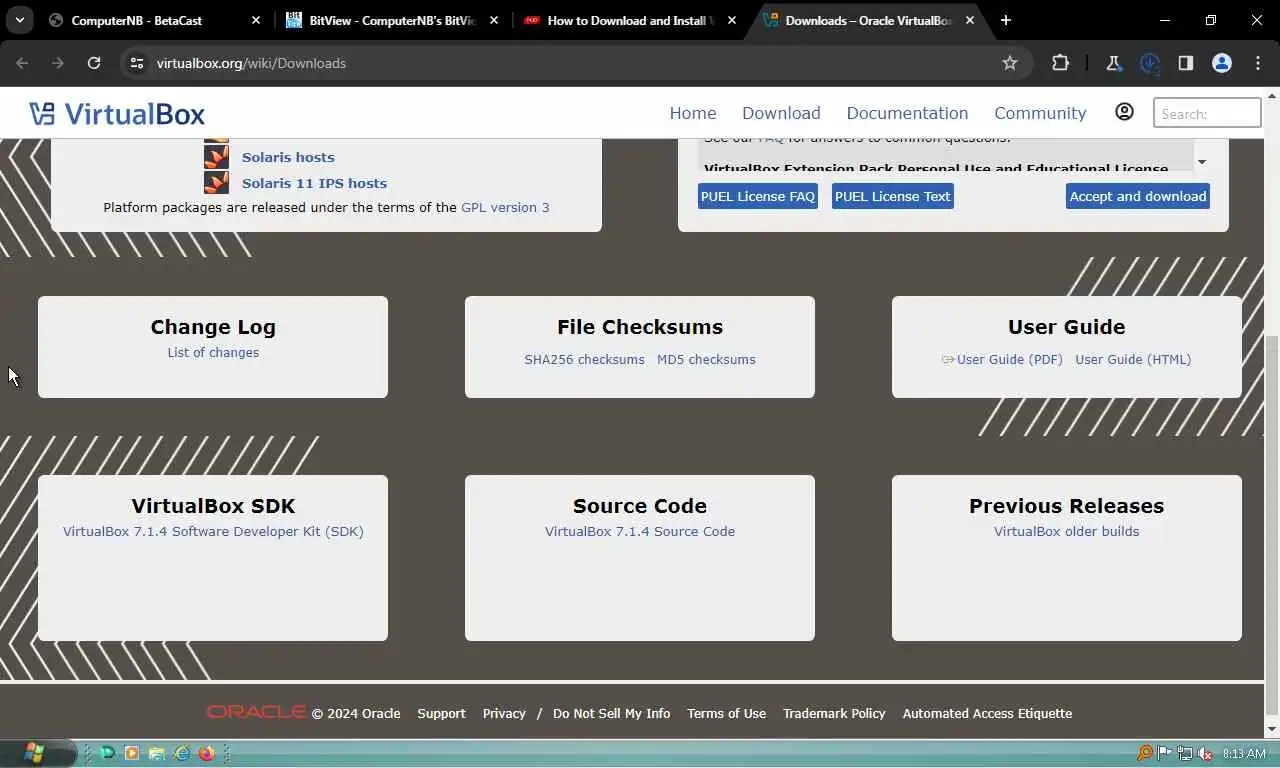The height and width of the screenshot is (768, 1280).
Task: Open the VirtualBox older builds link
Action: tap(1066, 531)
